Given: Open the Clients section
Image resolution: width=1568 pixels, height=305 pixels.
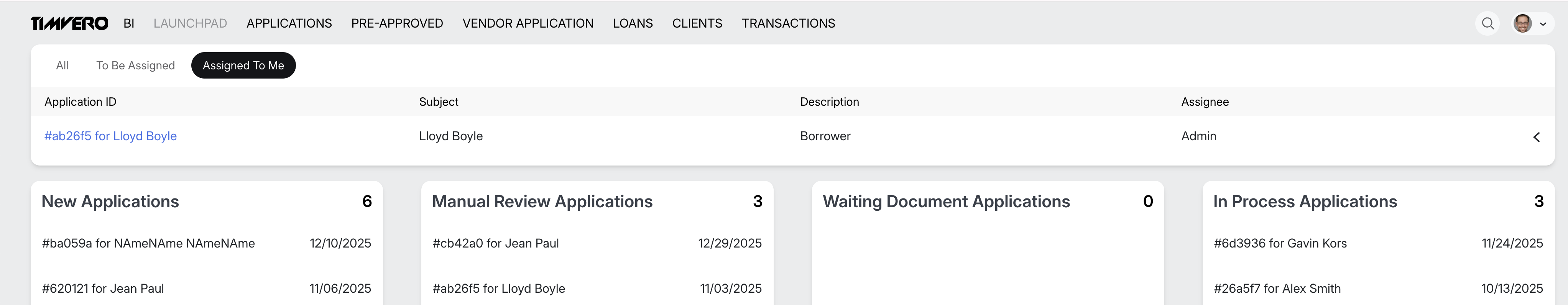Looking at the screenshot, I should pyautogui.click(x=697, y=23).
